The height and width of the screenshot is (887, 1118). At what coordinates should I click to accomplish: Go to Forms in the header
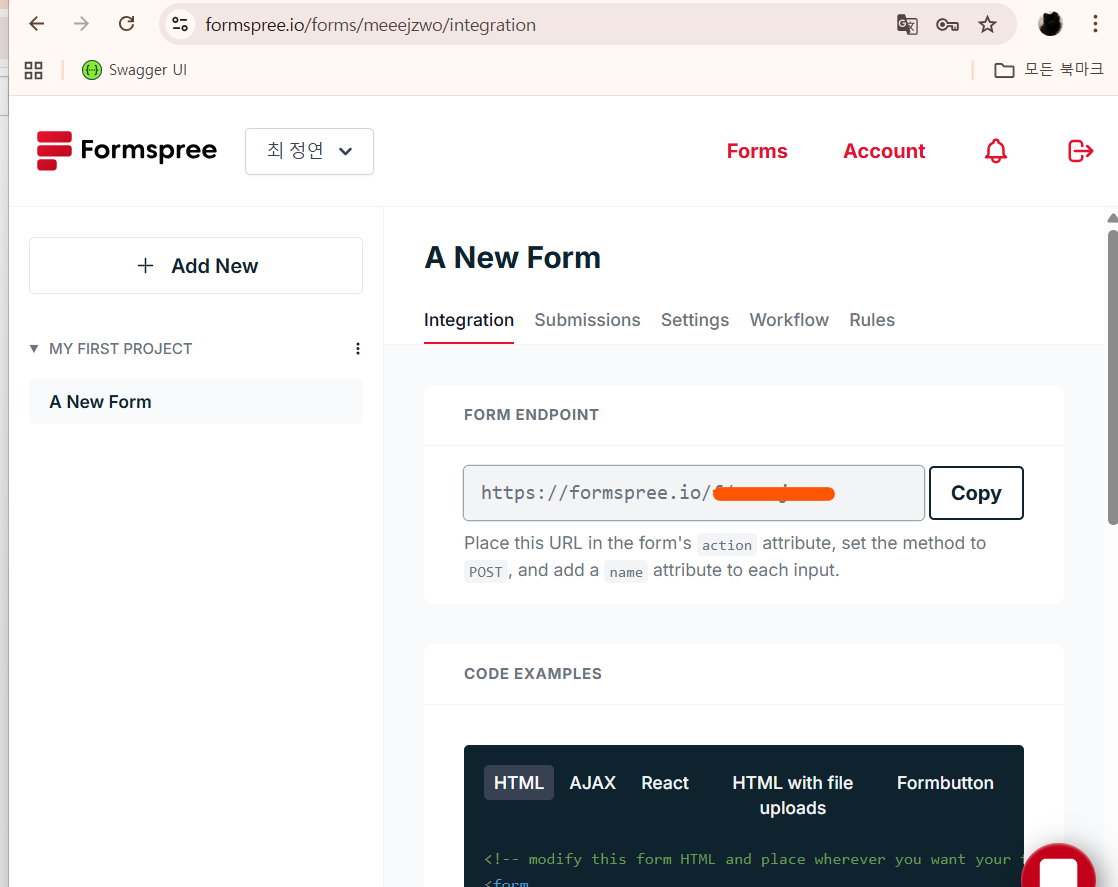click(x=757, y=151)
